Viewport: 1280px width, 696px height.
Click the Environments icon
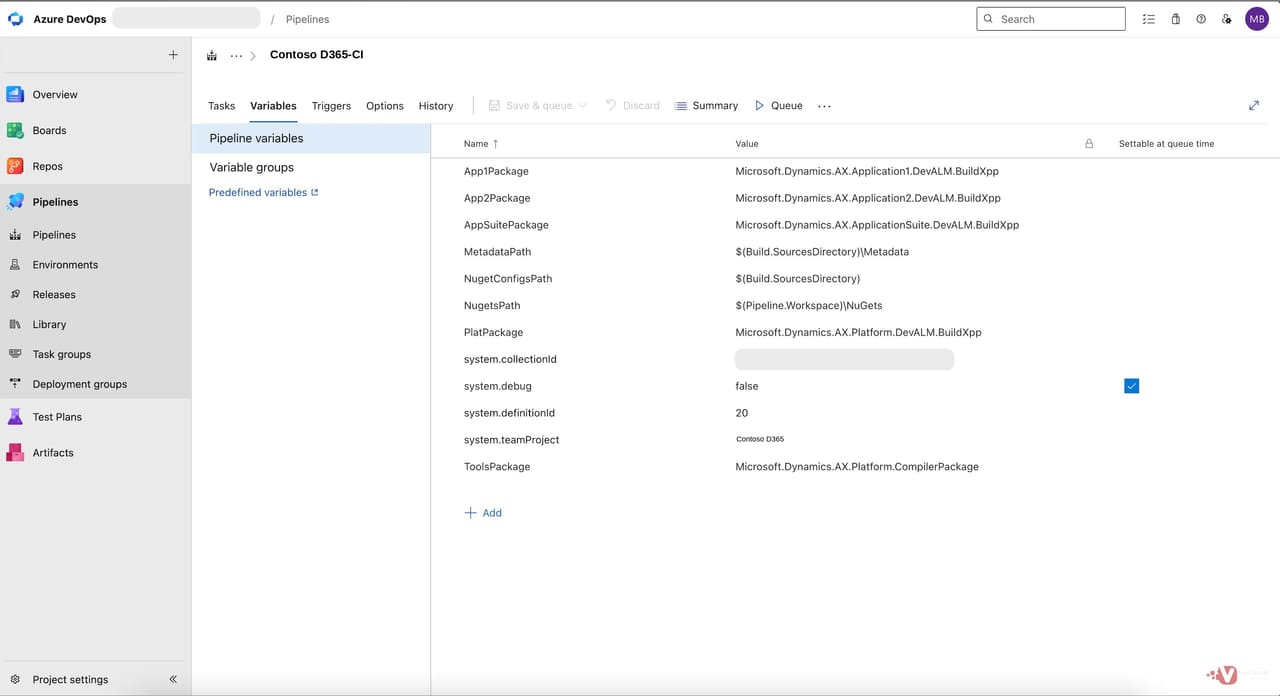pyautogui.click(x=15, y=265)
